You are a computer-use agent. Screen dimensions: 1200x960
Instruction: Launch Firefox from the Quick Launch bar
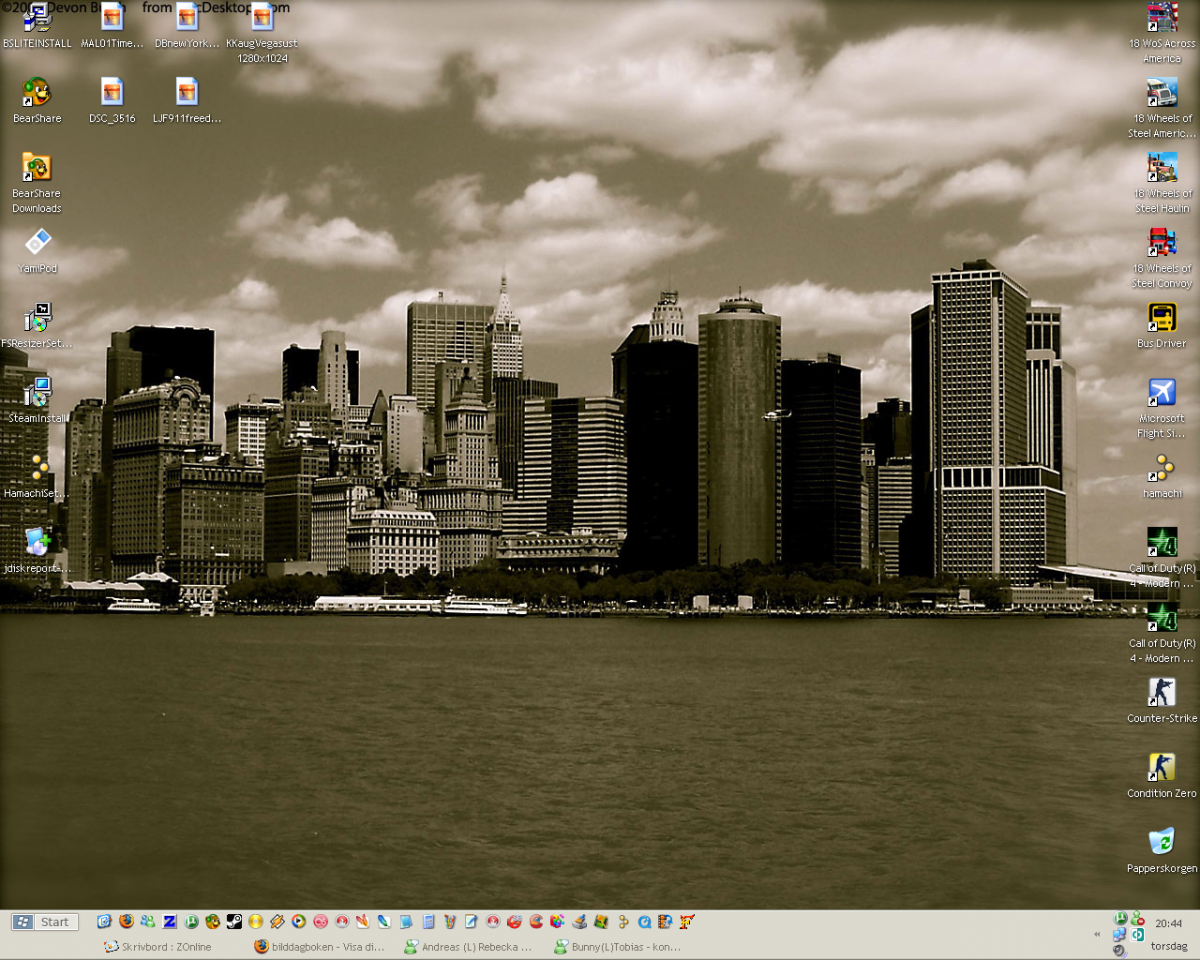(x=126, y=922)
